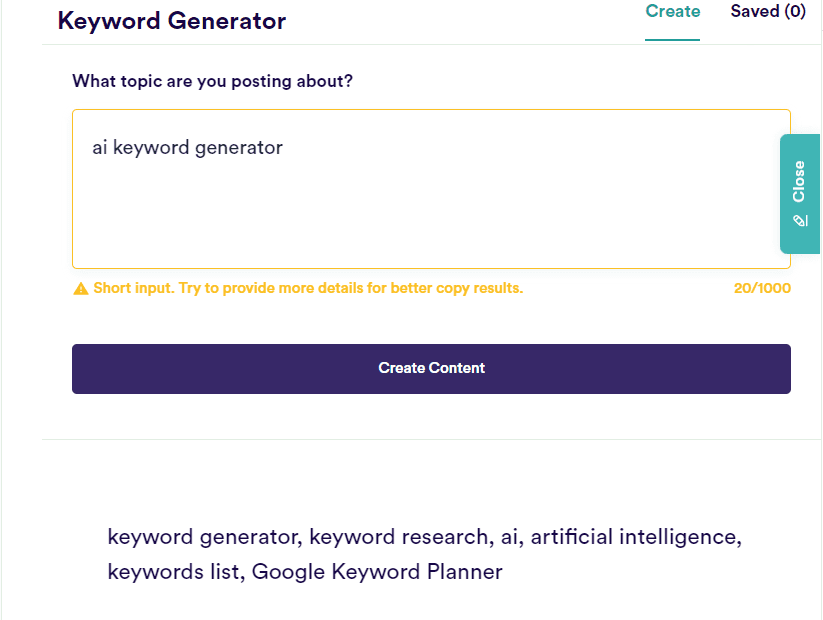Click the "What topic are you posting about?" label
823x620 pixels.
[x=212, y=81]
